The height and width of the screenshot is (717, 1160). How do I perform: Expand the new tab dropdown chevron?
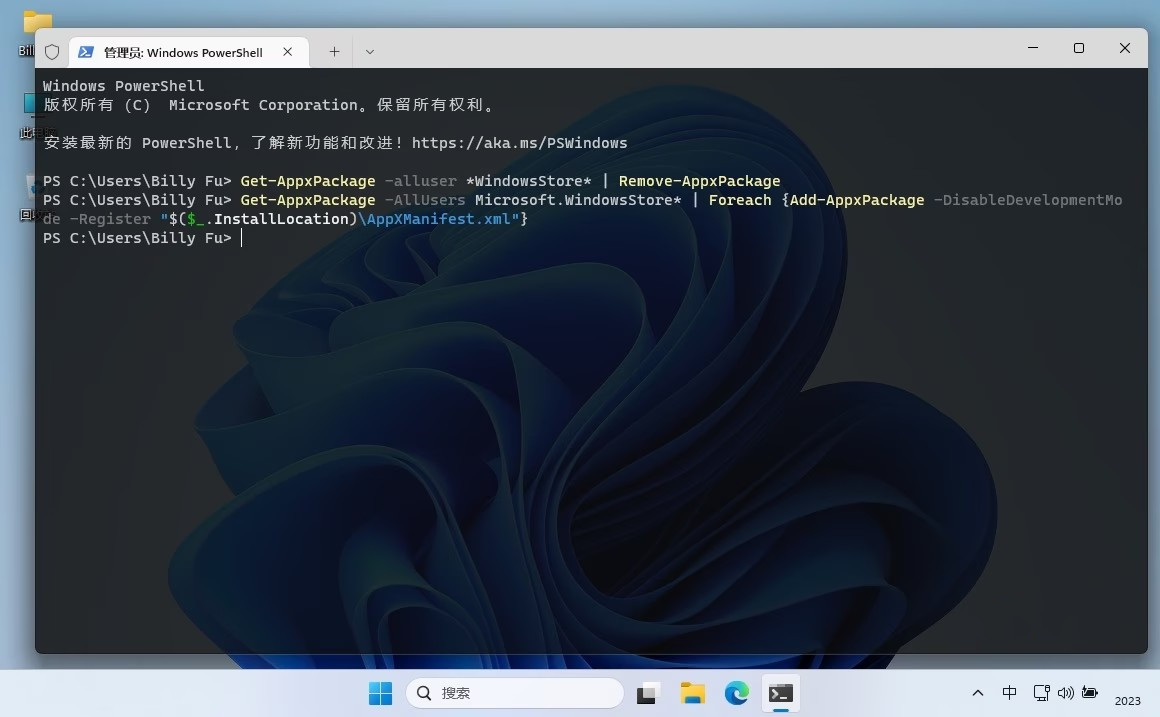369,51
